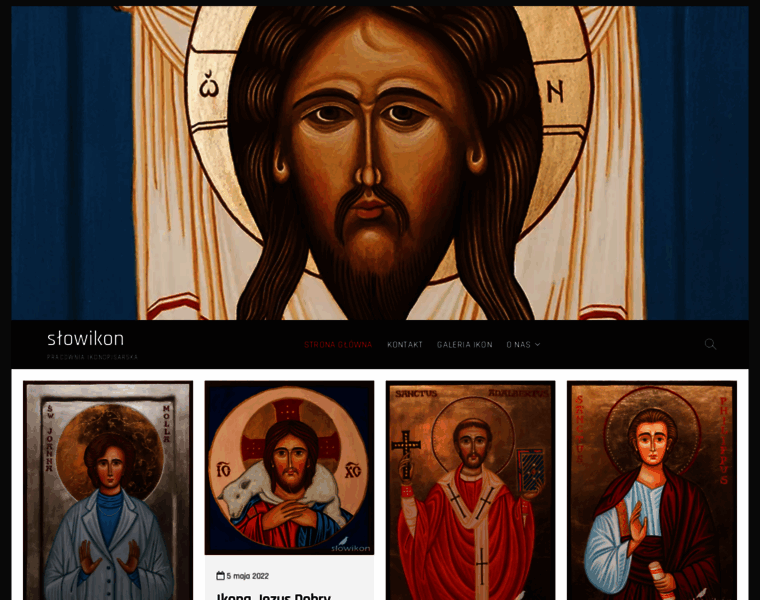Open the KONTAKT menu item

[405, 345]
